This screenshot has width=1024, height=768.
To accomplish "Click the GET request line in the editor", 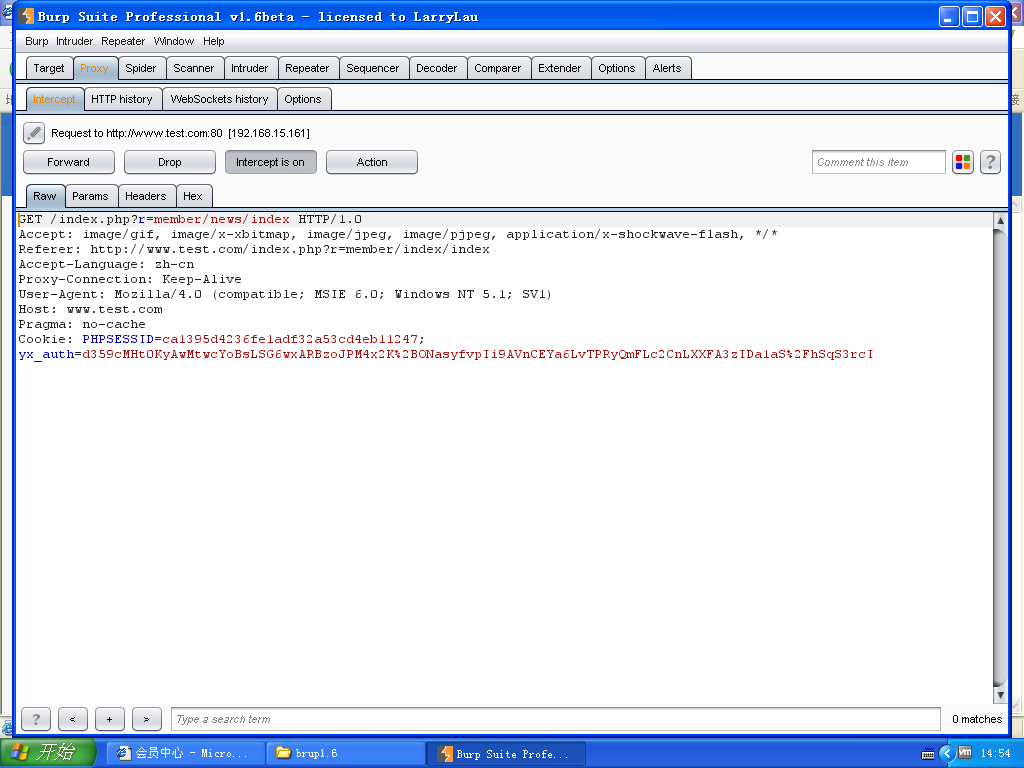I will 190,219.
